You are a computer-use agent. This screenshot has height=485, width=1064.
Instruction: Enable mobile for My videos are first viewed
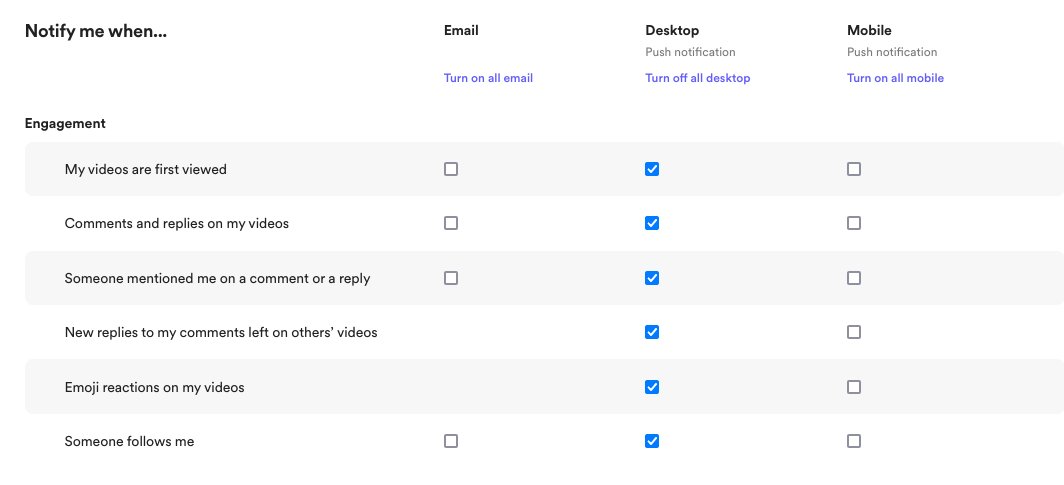click(x=854, y=169)
